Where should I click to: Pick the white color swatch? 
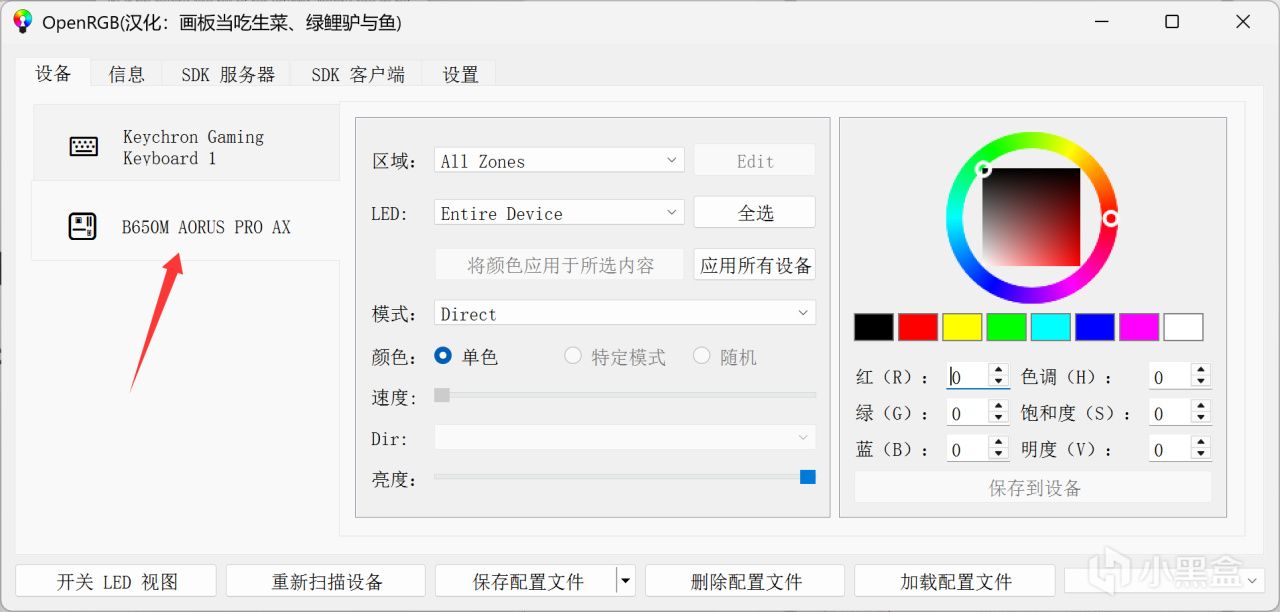coord(1184,327)
